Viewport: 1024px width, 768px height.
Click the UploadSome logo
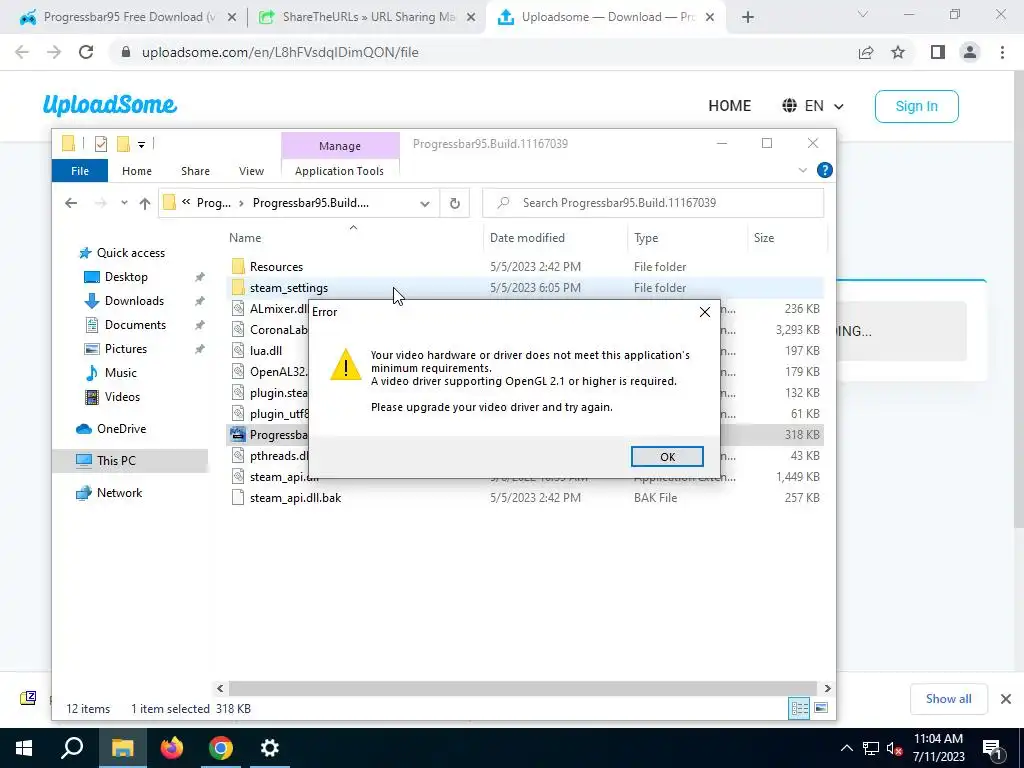tap(110, 105)
